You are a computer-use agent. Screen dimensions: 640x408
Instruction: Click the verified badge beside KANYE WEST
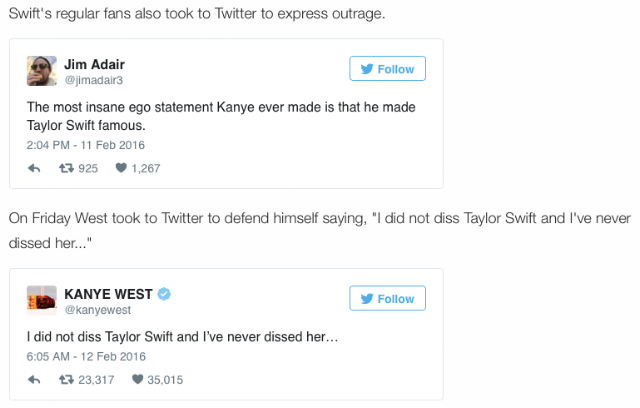tap(164, 294)
